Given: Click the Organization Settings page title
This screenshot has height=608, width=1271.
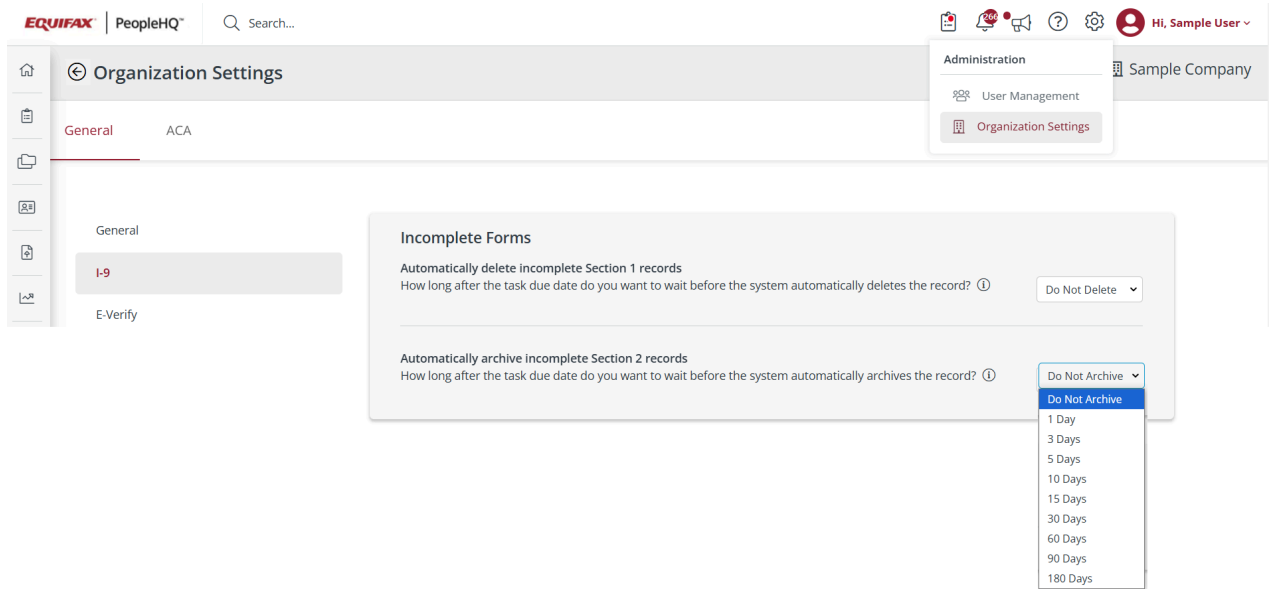Looking at the screenshot, I should click(188, 73).
